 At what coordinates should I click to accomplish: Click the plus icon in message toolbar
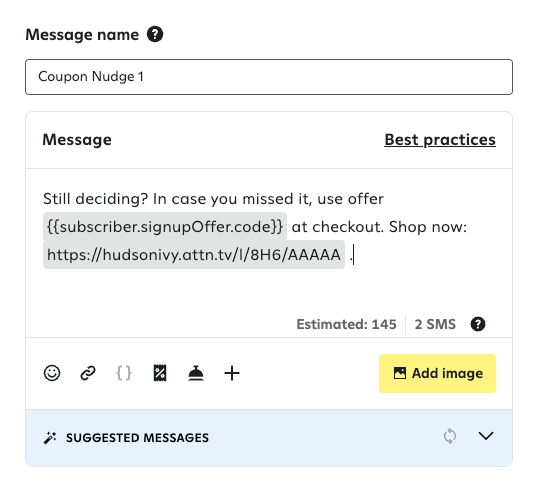pos(232,373)
